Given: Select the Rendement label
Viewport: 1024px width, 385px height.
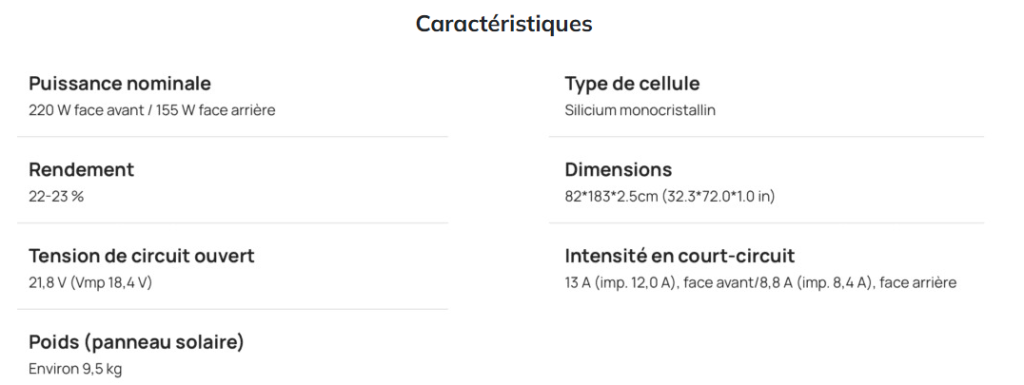Looking at the screenshot, I should tap(81, 170).
